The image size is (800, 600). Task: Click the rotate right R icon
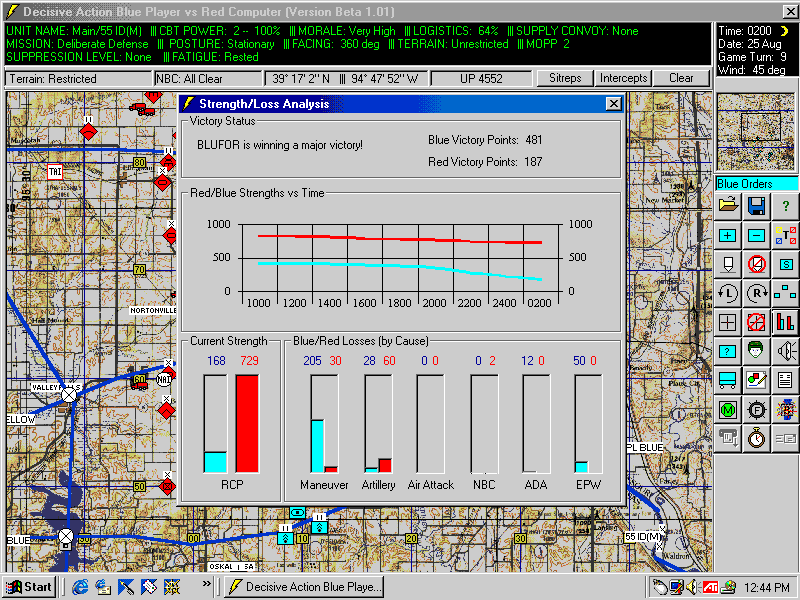(757, 294)
